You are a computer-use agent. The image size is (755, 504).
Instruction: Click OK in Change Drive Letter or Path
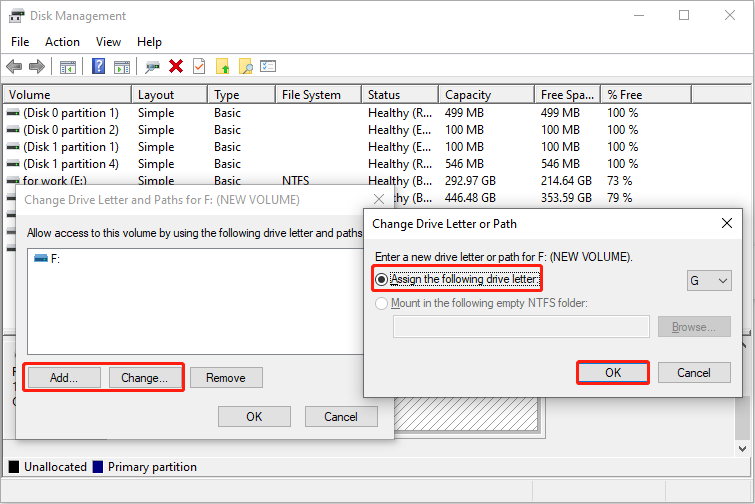[613, 372]
